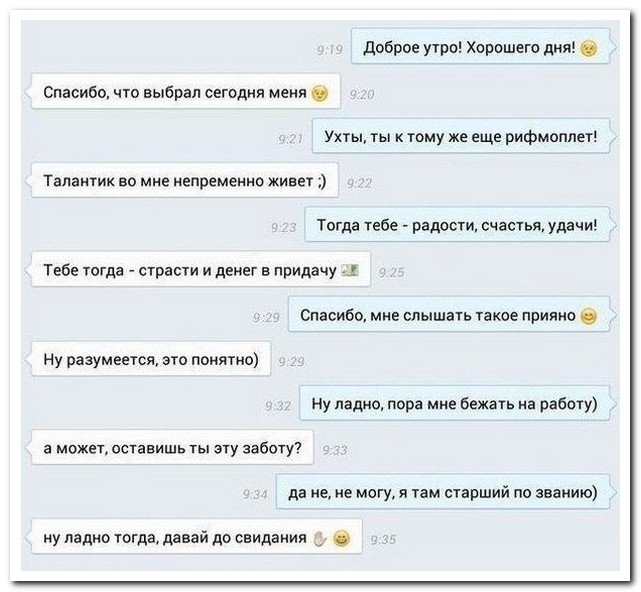This screenshot has width=641, height=592.
Task: Click the smiling emoji next to waving hand
Action: pos(341,538)
